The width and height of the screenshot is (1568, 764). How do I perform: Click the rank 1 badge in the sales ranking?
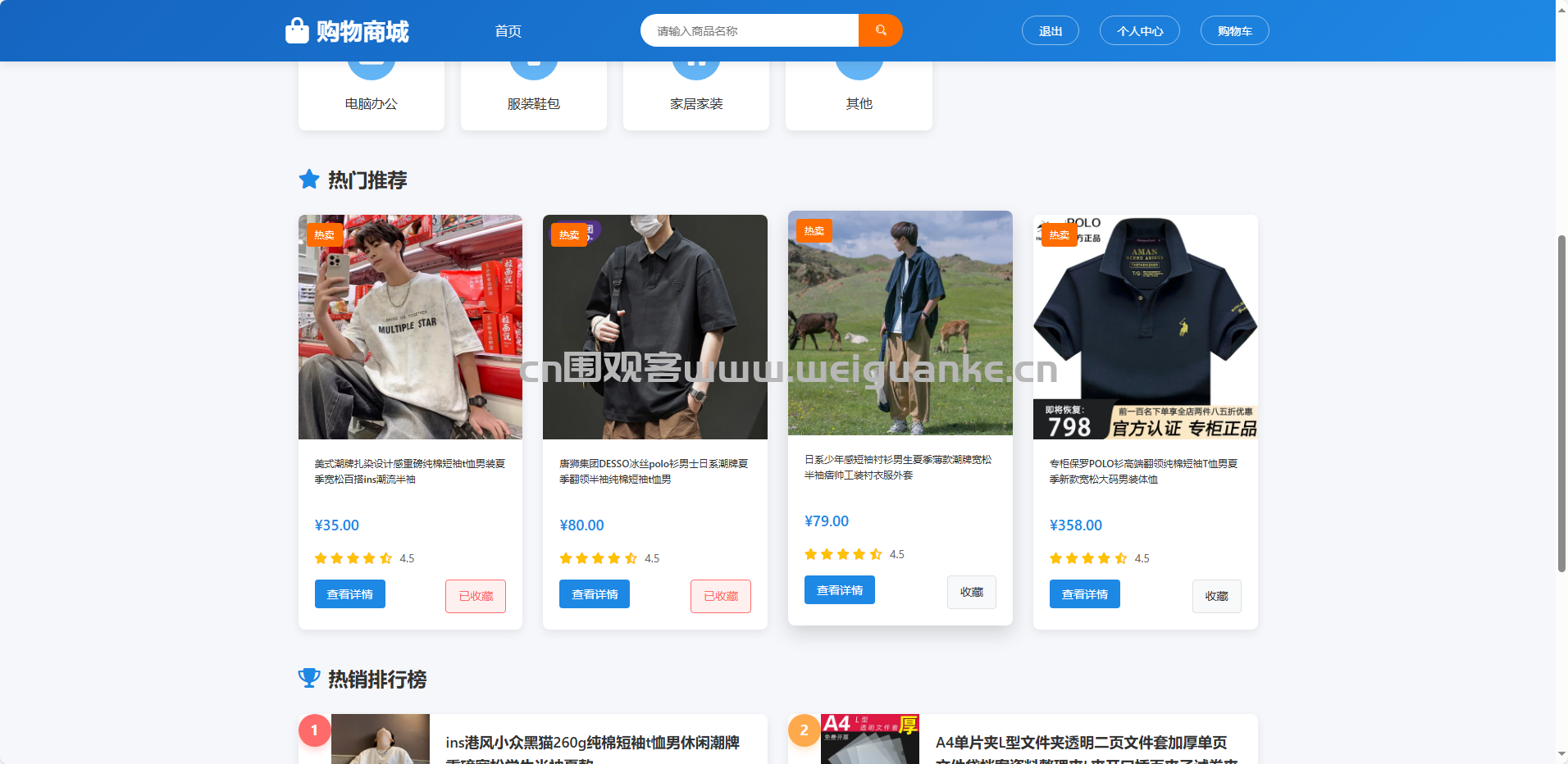[314, 730]
